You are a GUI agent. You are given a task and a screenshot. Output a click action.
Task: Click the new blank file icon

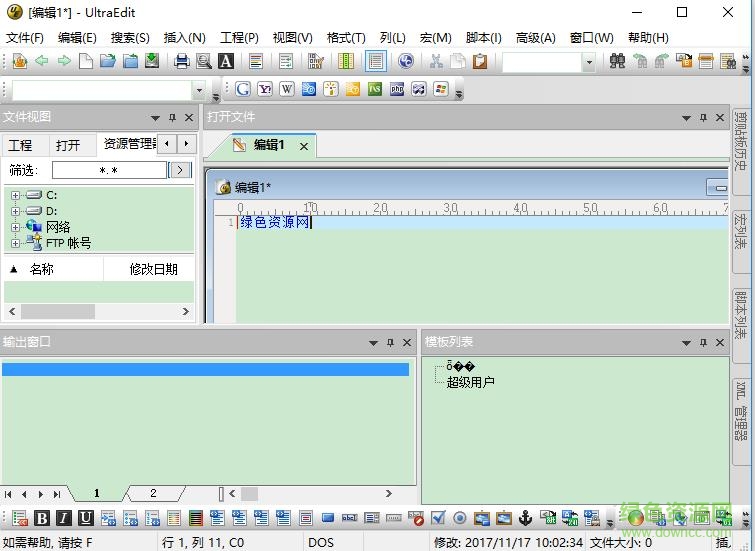click(86, 61)
